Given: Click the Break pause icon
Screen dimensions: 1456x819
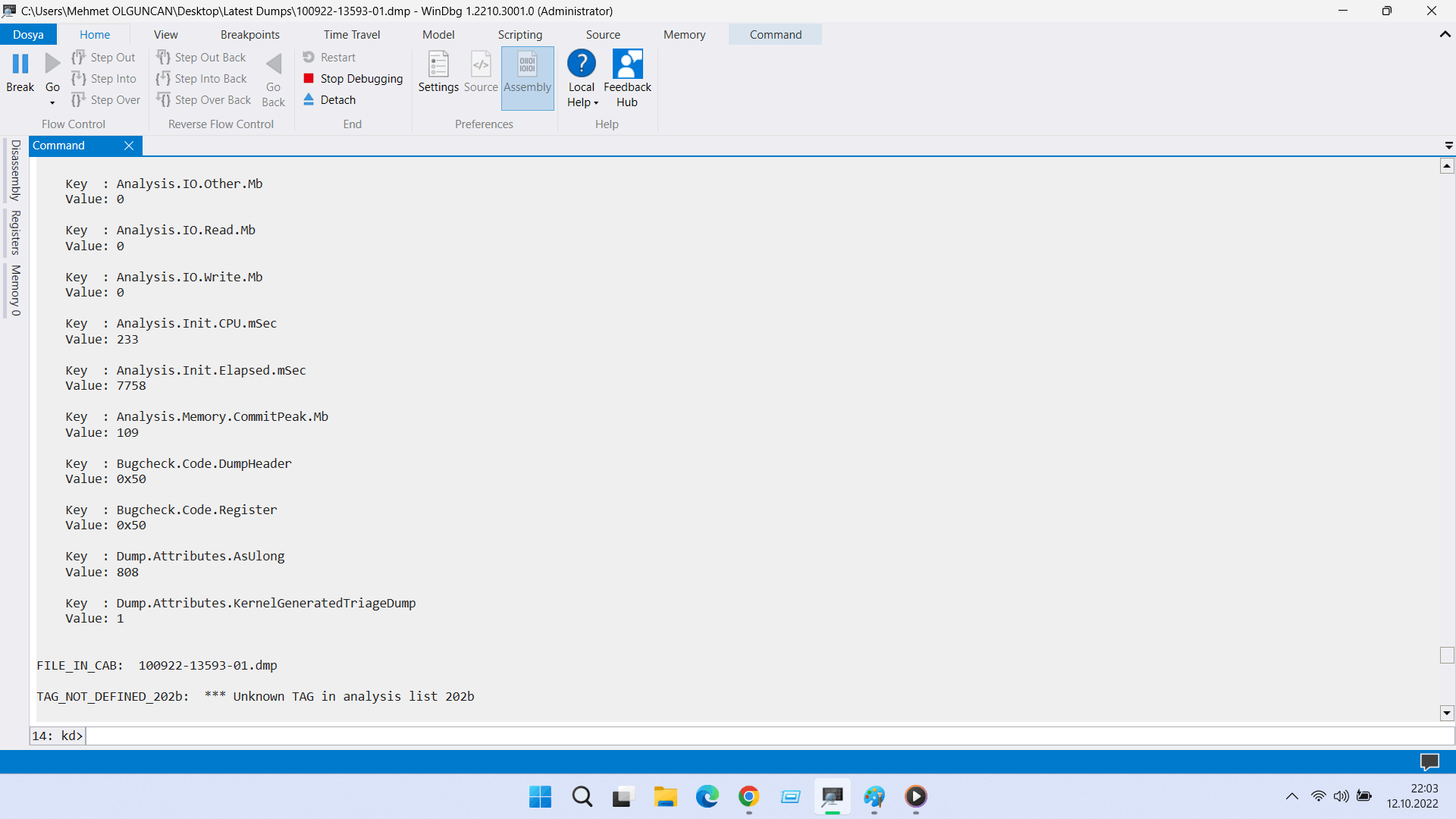Looking at the screenshot, I should [x=20, y=64].
